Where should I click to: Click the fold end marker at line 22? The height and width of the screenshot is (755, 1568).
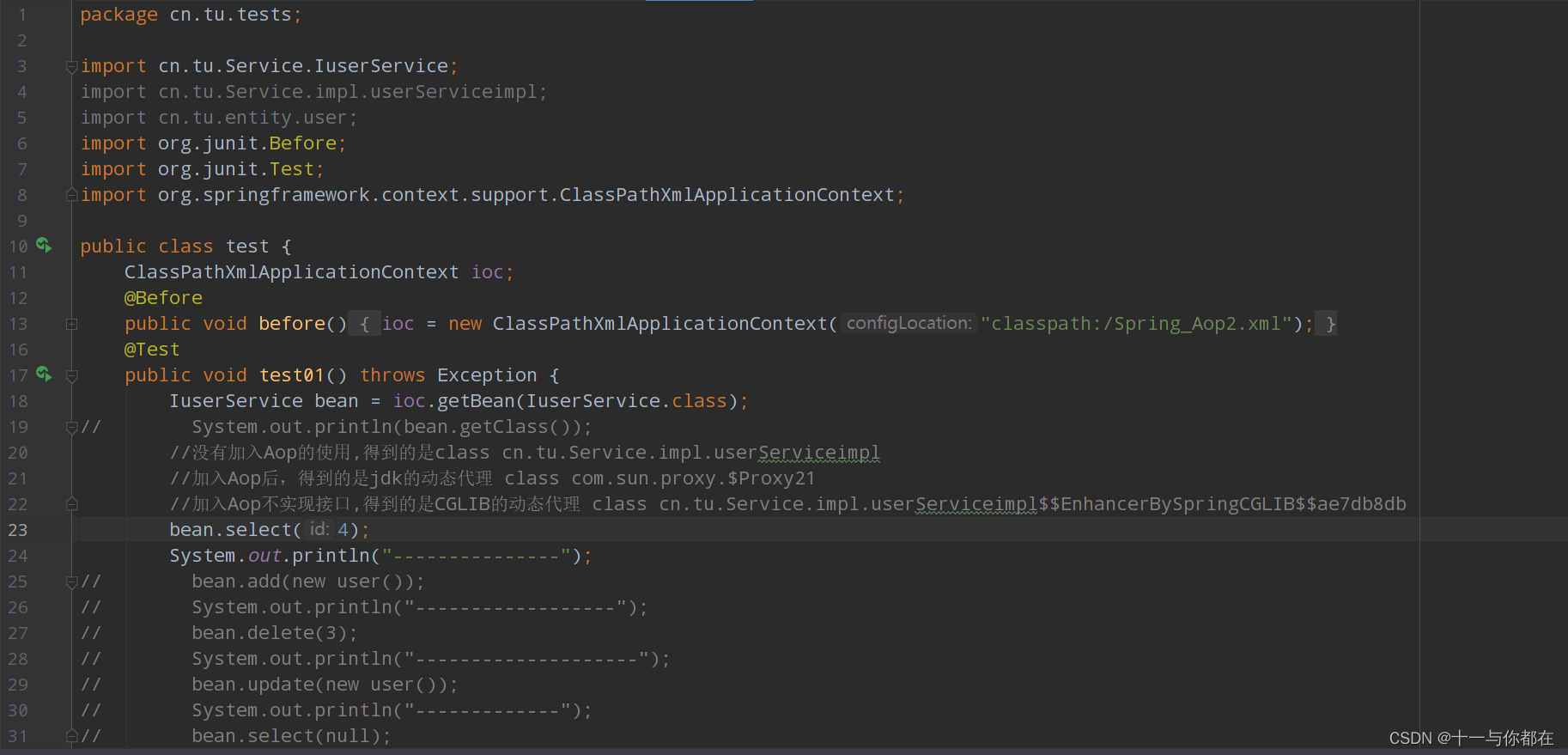pos(72,504)
